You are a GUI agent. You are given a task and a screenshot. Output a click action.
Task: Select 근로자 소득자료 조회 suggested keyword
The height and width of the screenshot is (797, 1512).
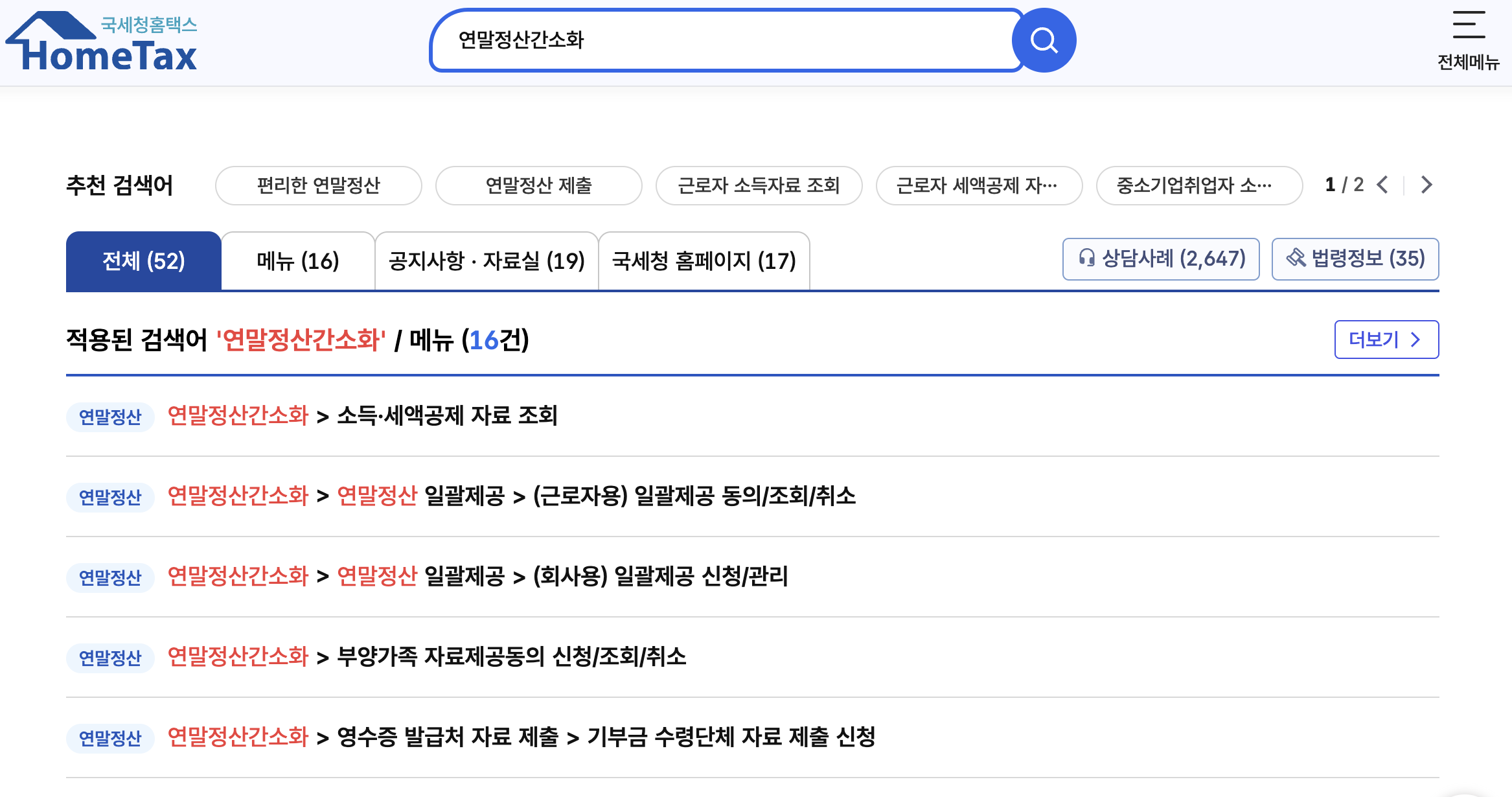click(x=759, y=186)
